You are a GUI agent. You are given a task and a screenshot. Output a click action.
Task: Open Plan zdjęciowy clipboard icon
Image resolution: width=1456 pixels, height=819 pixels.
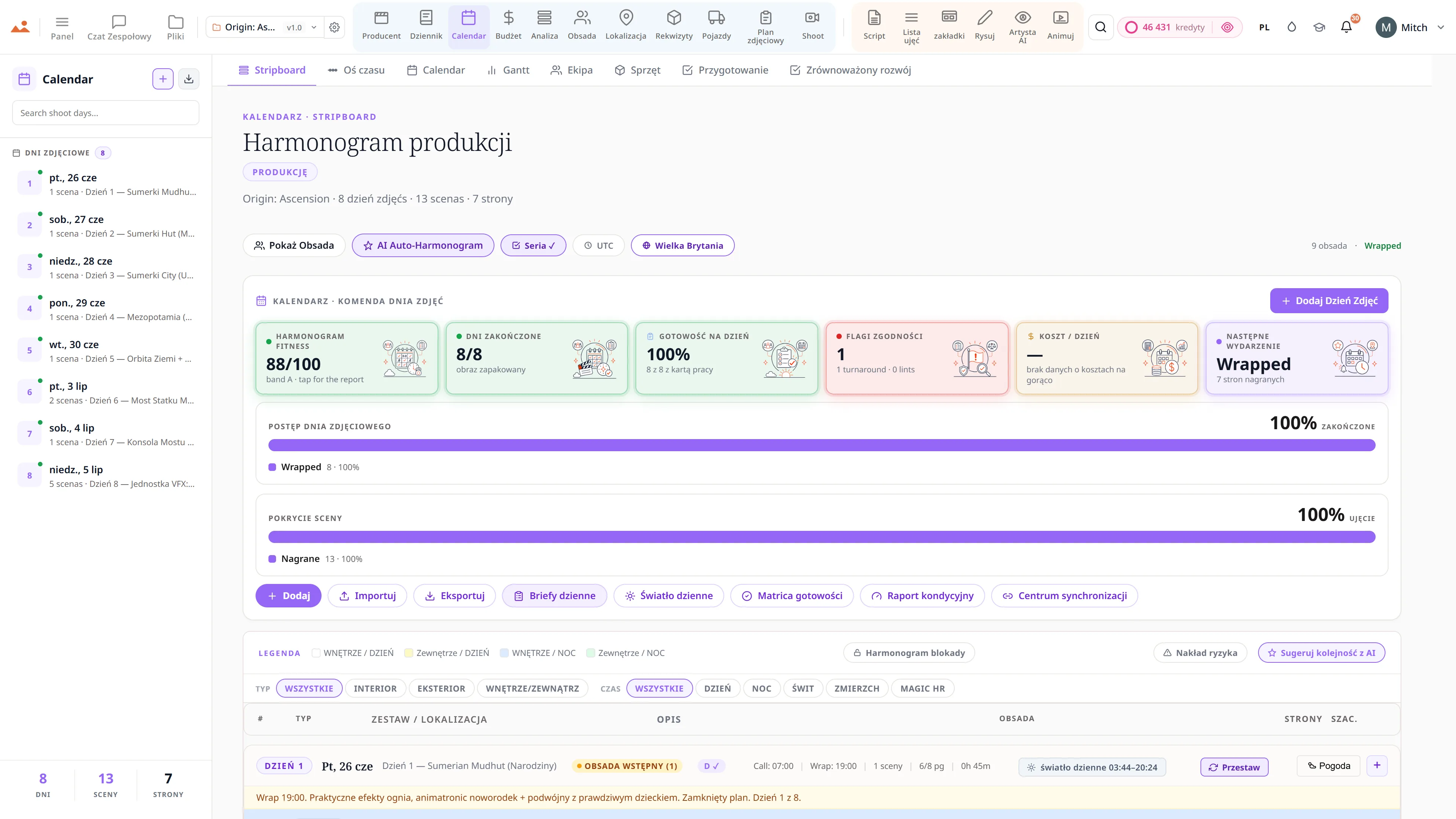[x=765, y=17]
